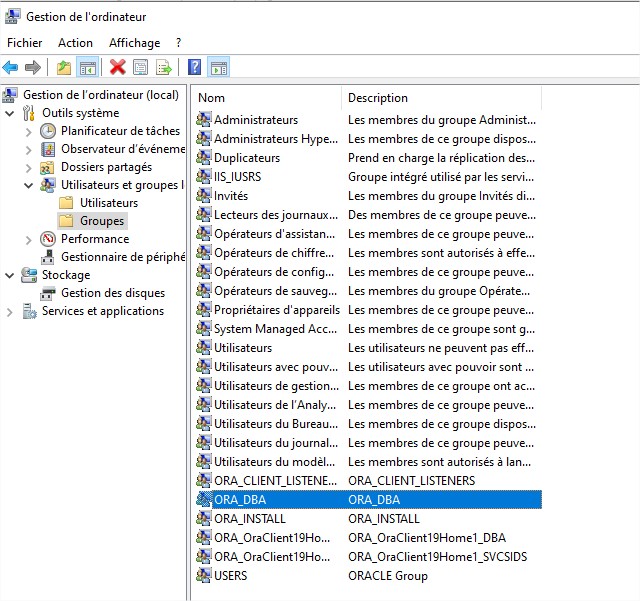The height and width of the screenshot is (601, 640).
Task: Expand the Planificateur de tâches node
Action: click(28, 132)
